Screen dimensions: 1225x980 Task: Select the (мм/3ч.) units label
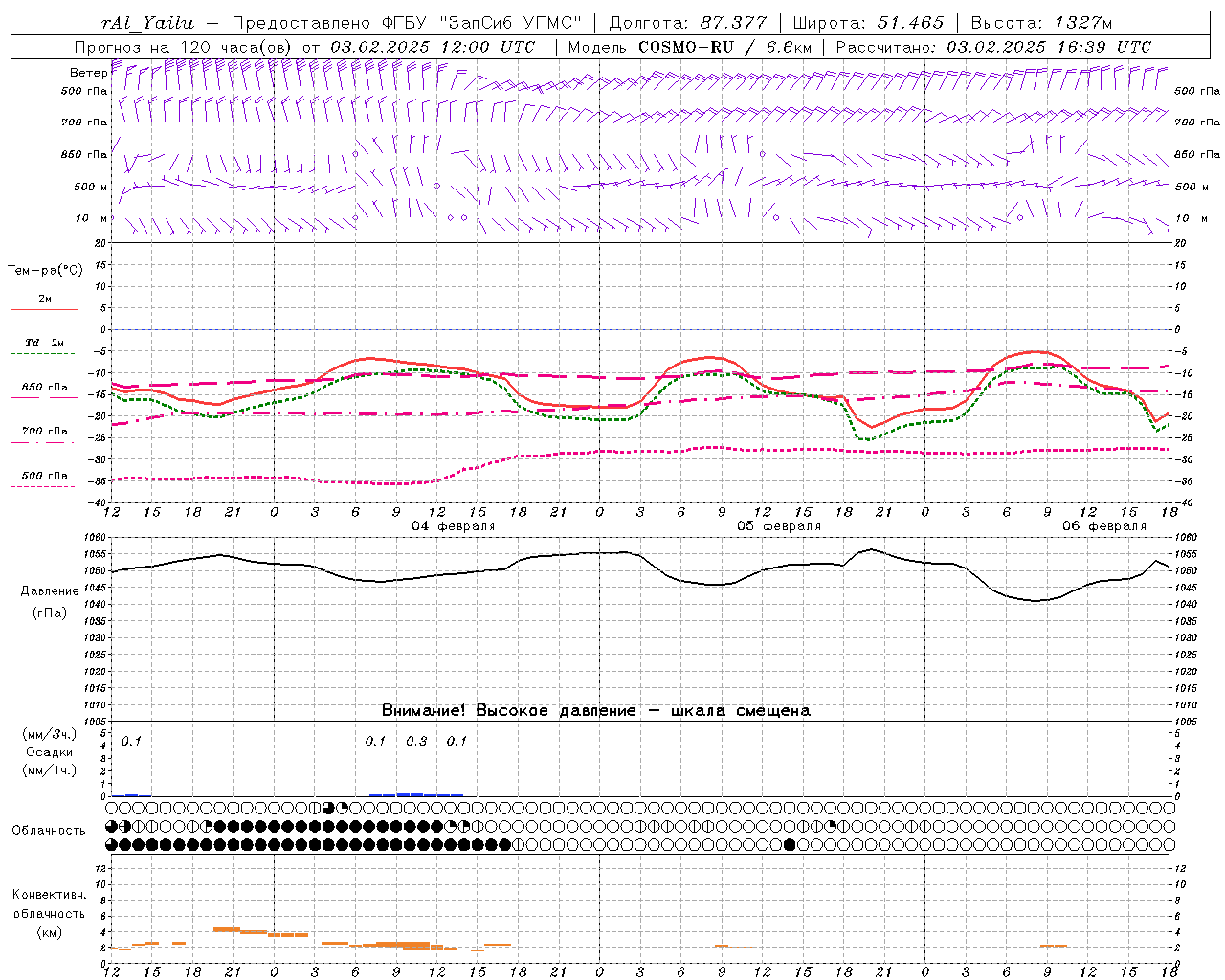coord(50,734)
